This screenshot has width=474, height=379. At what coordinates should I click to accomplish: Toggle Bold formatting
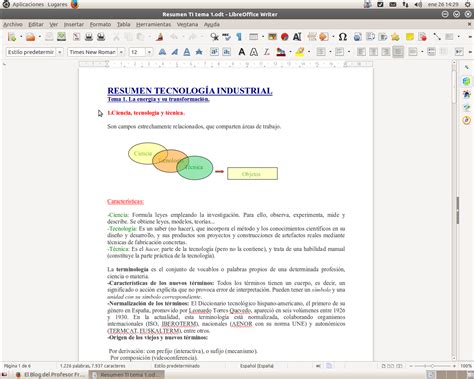tap(162, 52)
